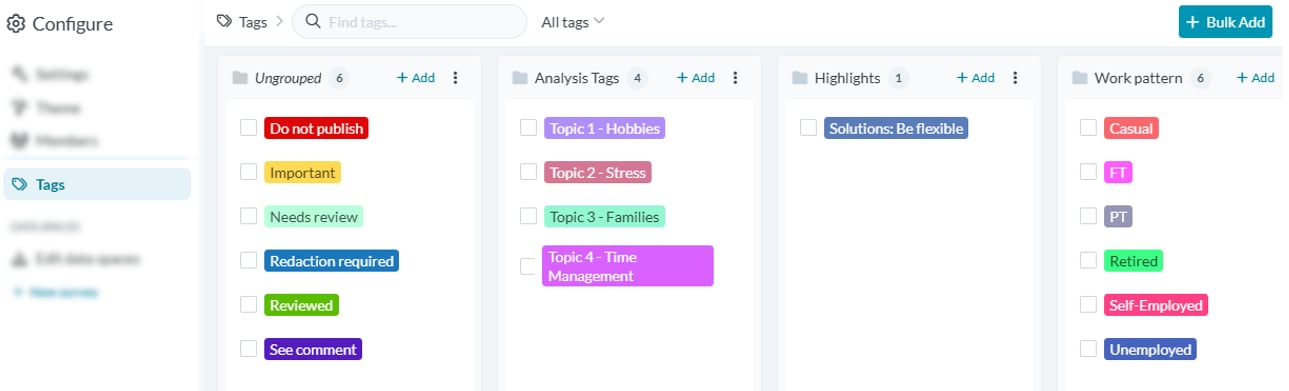Click the Analysis Tags group title
The image size is (1289, 391).
[x=577, y=77]
